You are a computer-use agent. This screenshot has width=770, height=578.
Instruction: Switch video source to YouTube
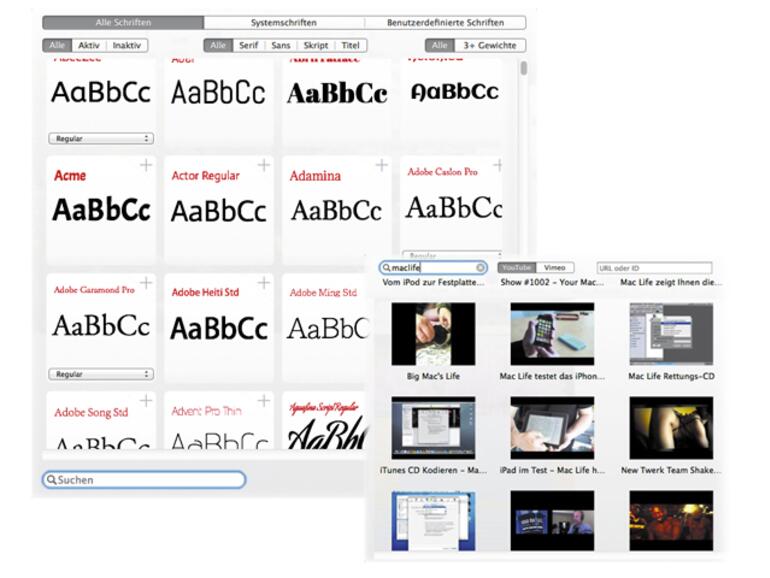517,268
